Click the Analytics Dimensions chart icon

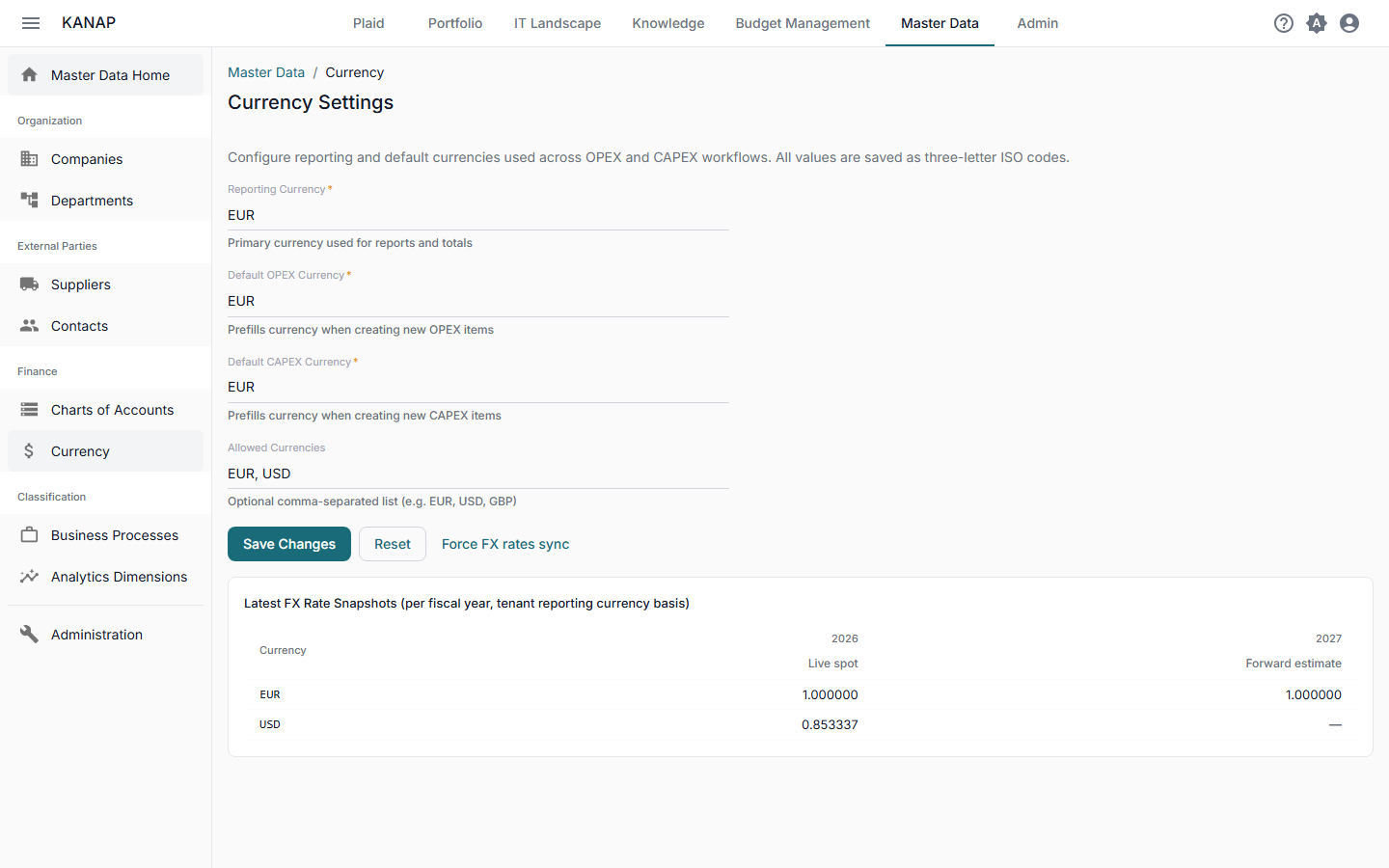pyautogui.click(x=30, y=577)
